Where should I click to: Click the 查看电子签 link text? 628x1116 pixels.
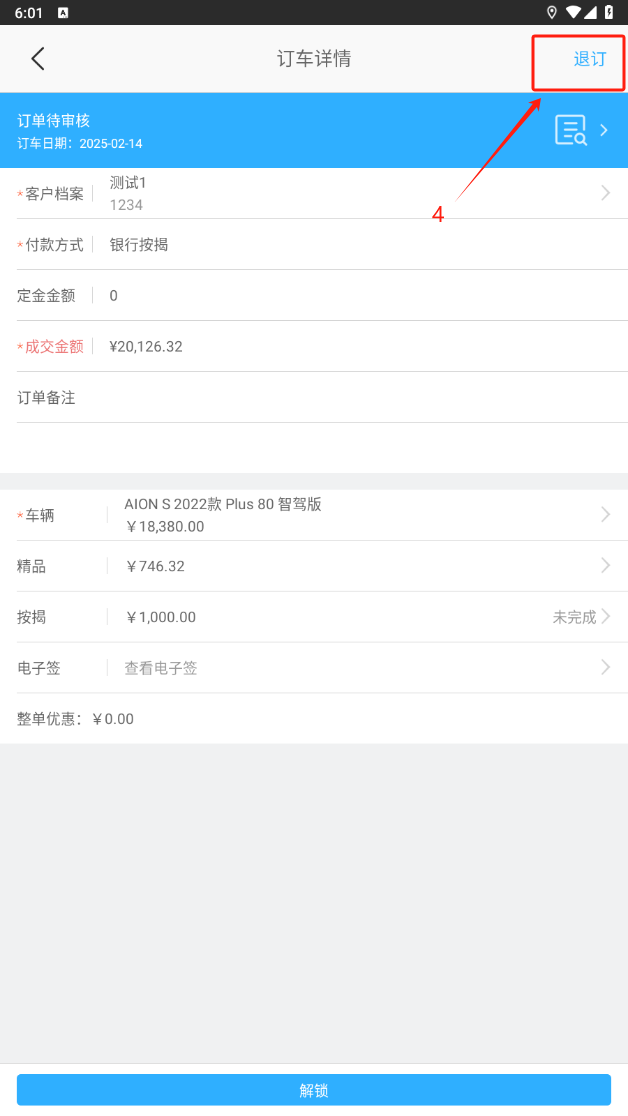[x=161, y=668]
